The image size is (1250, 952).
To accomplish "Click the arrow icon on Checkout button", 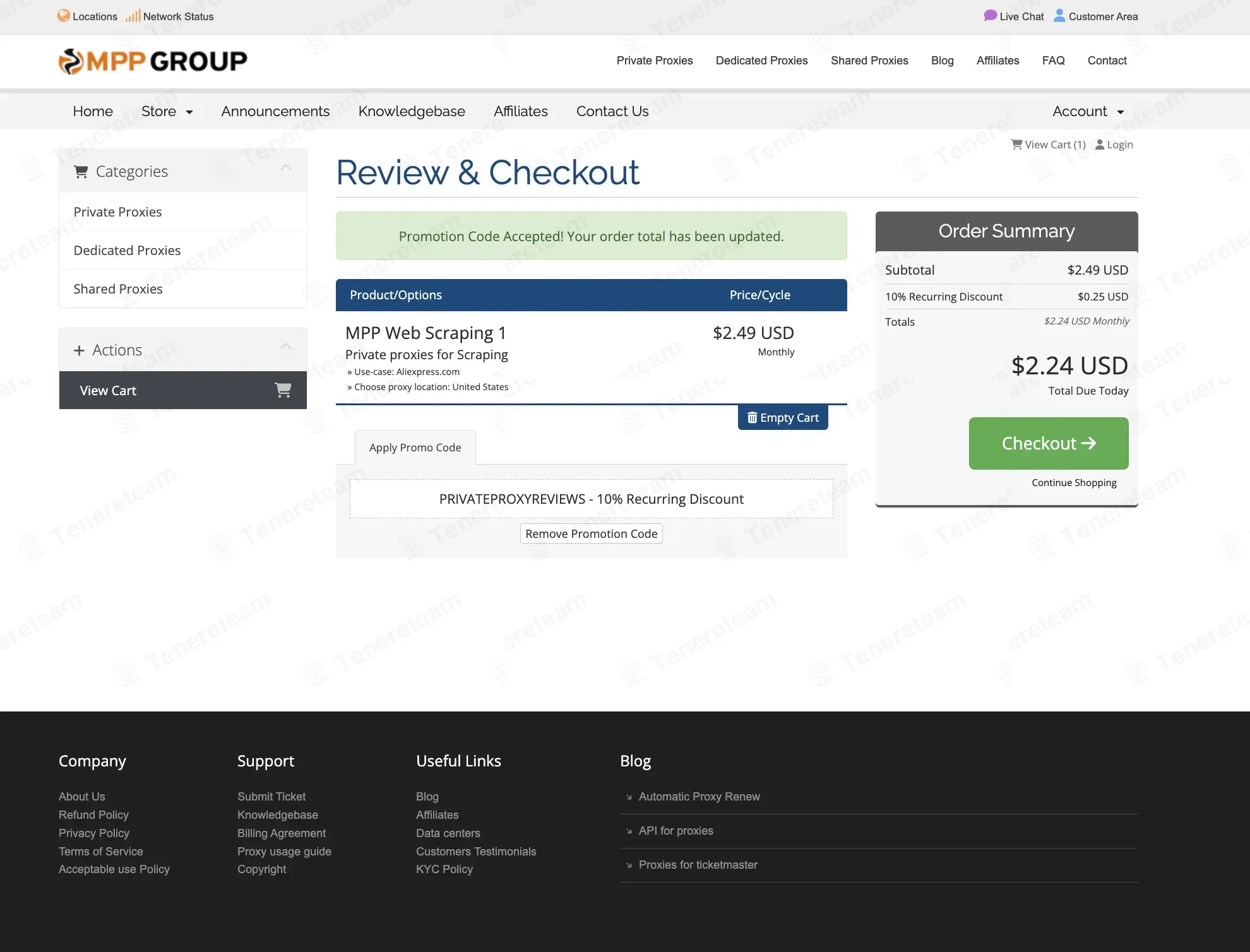I will click(1088, 443).
